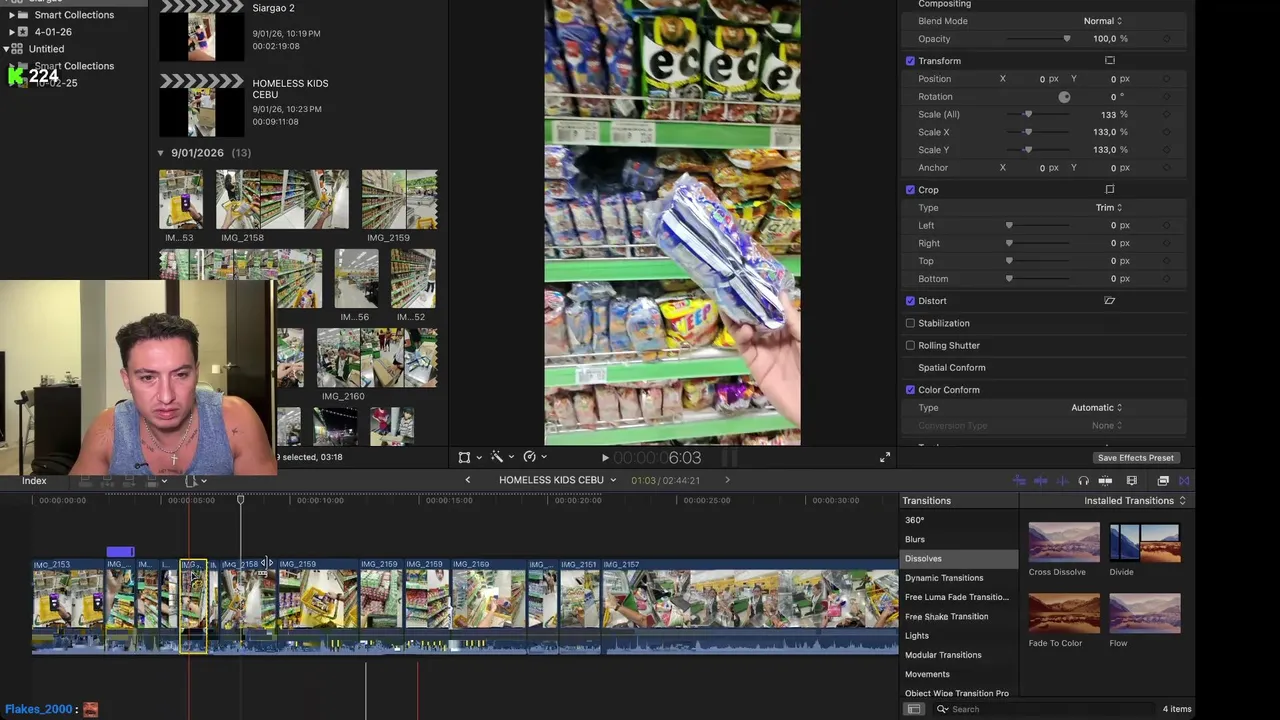The height and width of the screenshot is (720, 1280).
Task: Select the HOMELESS KIDS CEBU project thumbnail
Action: (x=202, y=106)
